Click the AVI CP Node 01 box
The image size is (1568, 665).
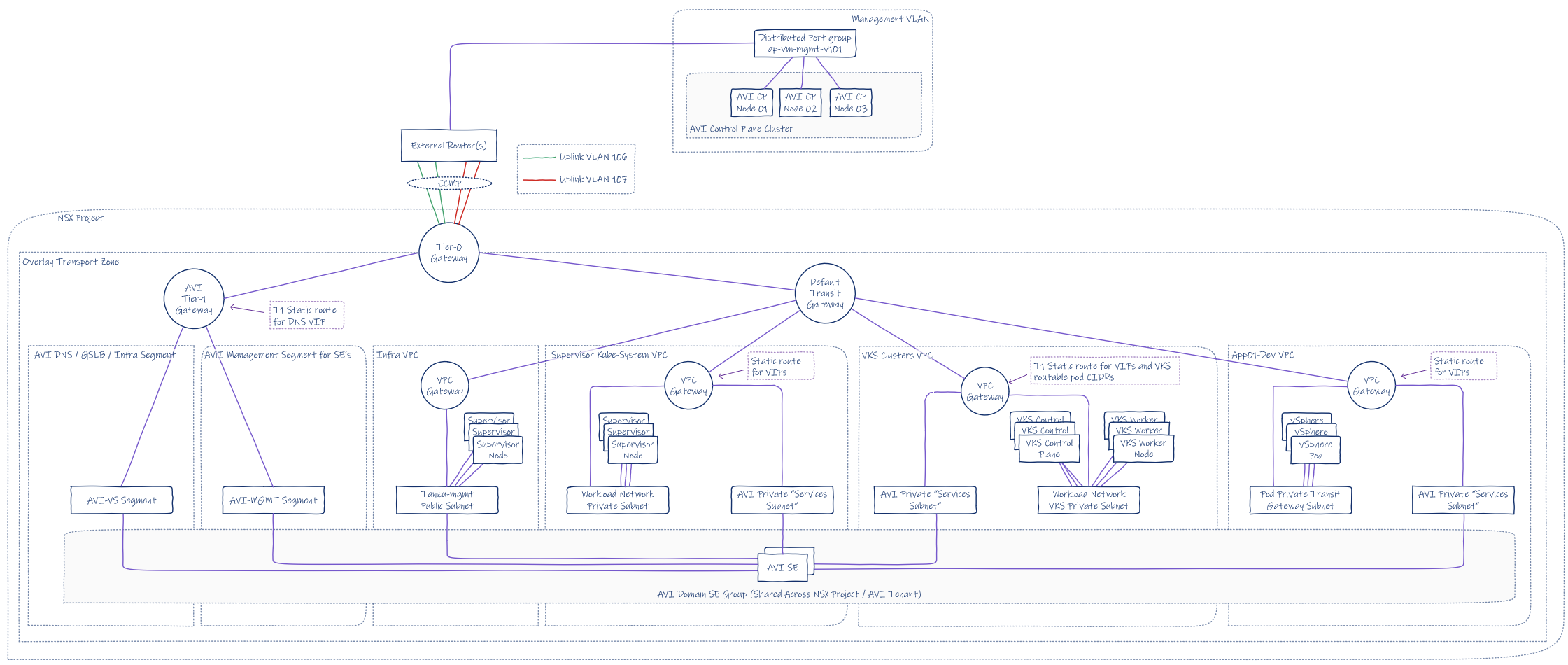(751, 103)
